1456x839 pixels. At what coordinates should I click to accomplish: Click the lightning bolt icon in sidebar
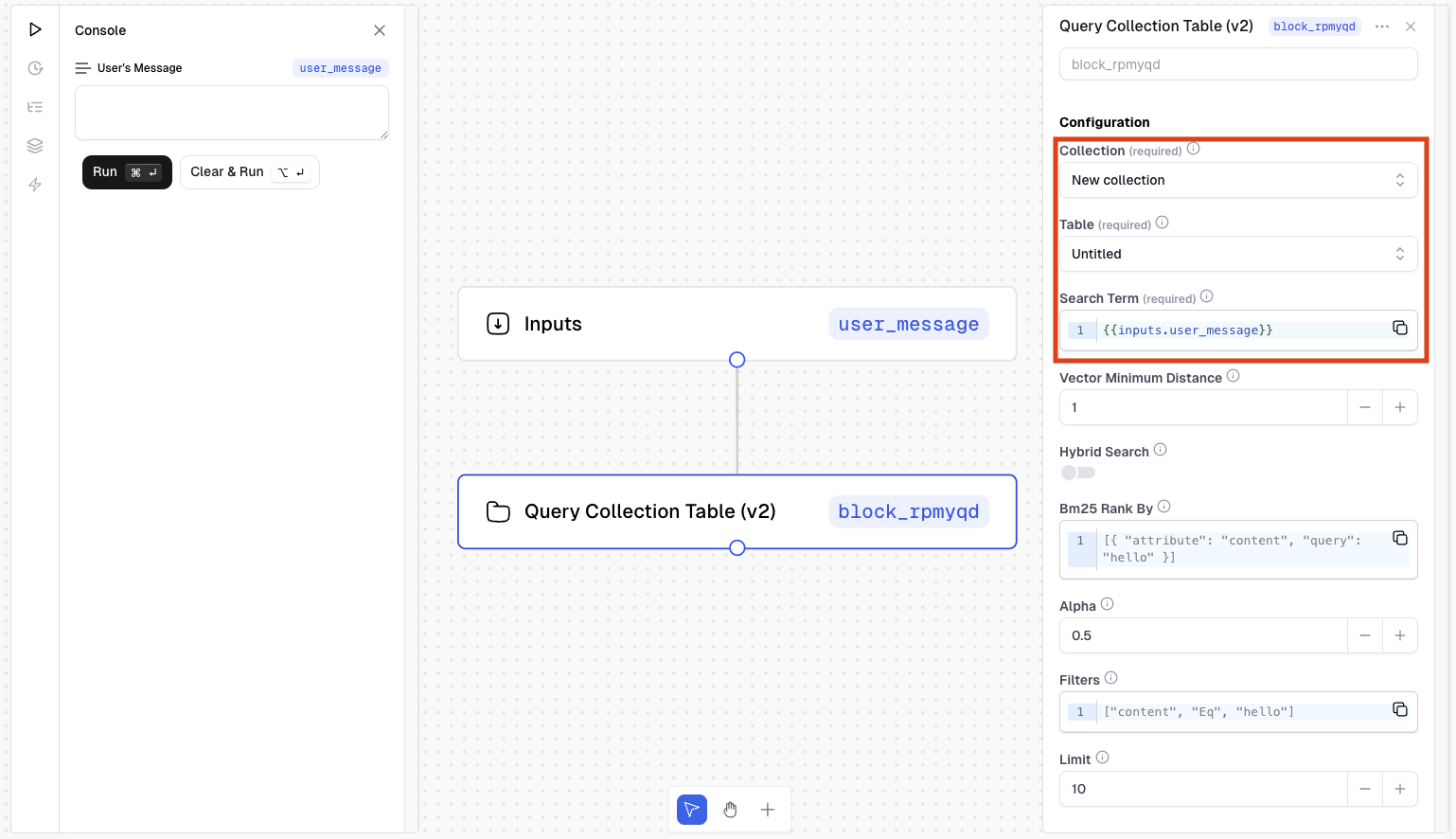[35, 185]
